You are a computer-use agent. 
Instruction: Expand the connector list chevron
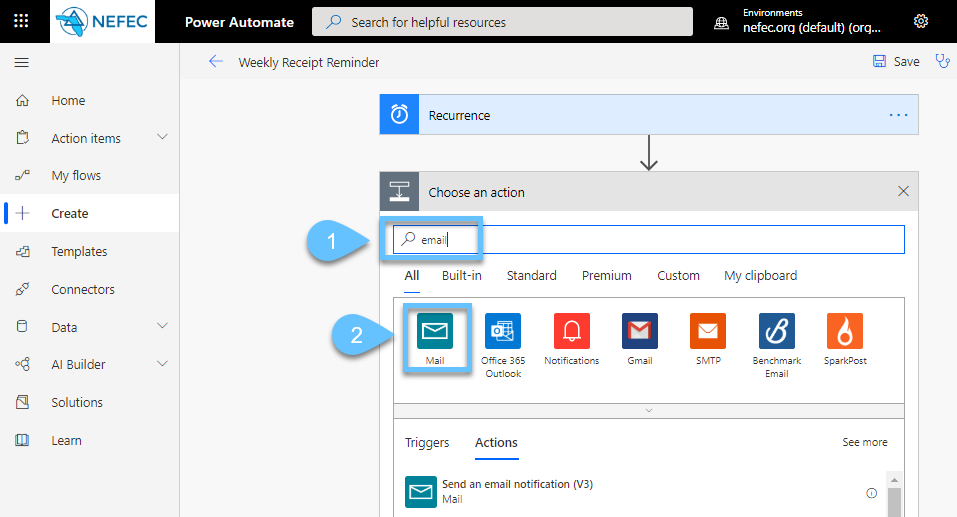649,411
